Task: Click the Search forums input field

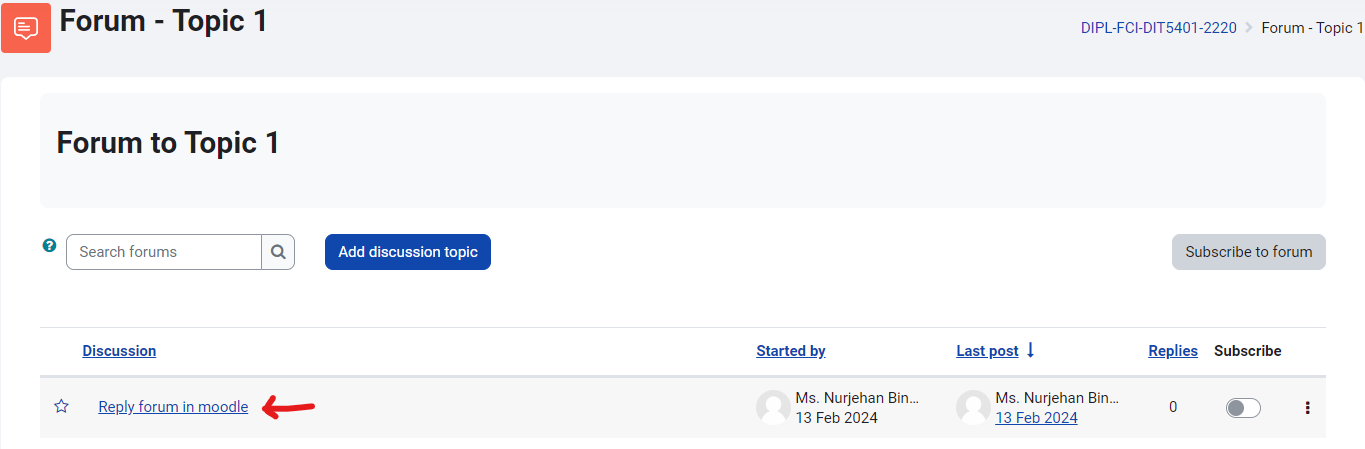Action: pyautogui.click(x=164, y=252)
